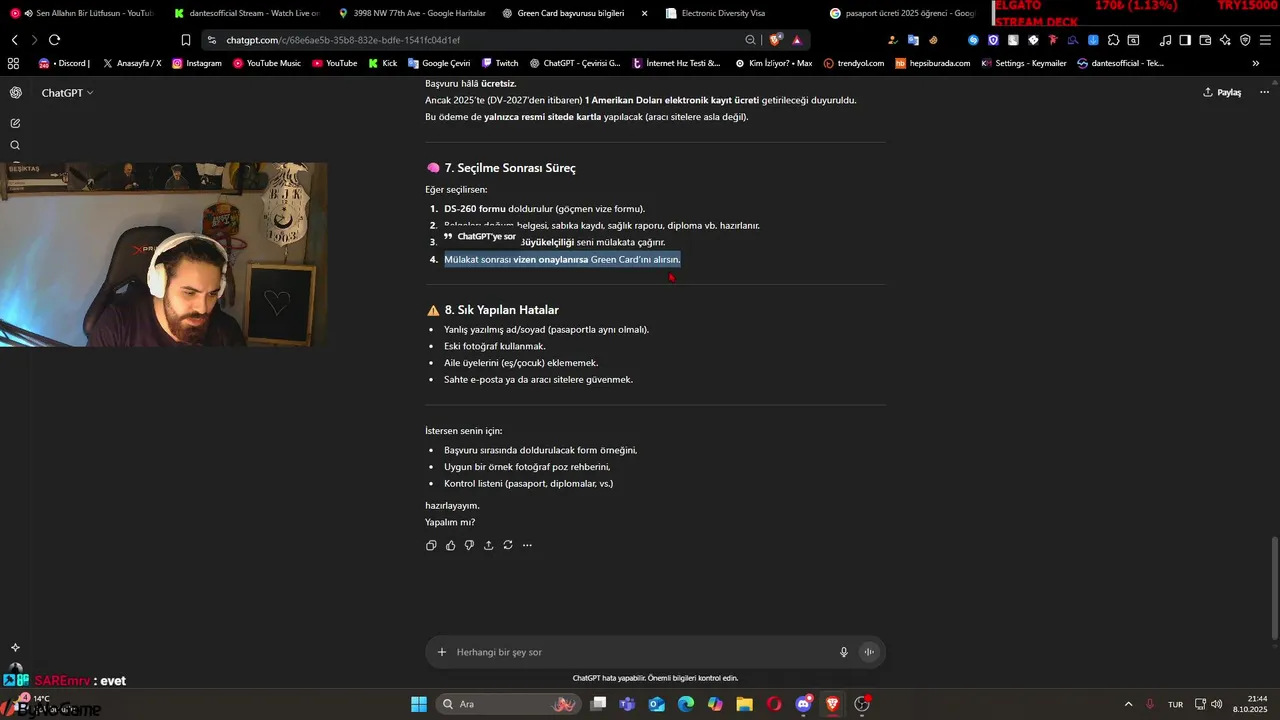Viewport: 1280px width, 720px height.
Task: Open Brave Wallet icon
Action: click(x=1205, y=40)
